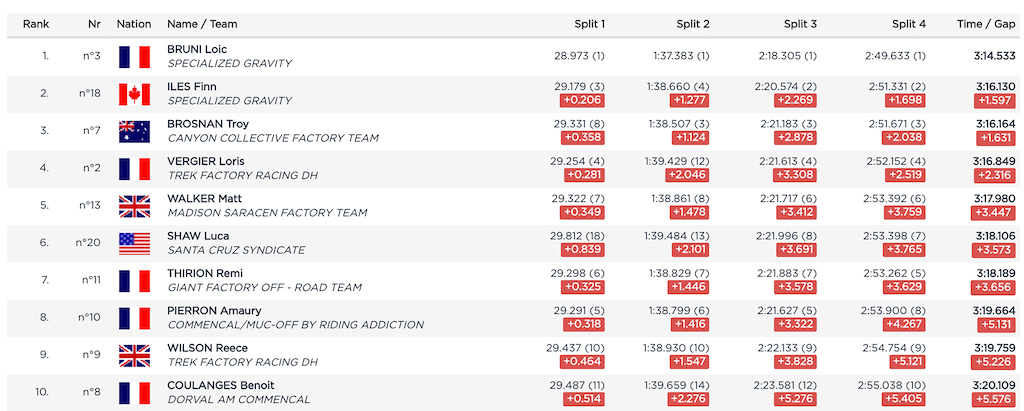The image size is (1024, 411).
Task: Click the USA flag next to SHAW Luca
Action: point(135,243)
